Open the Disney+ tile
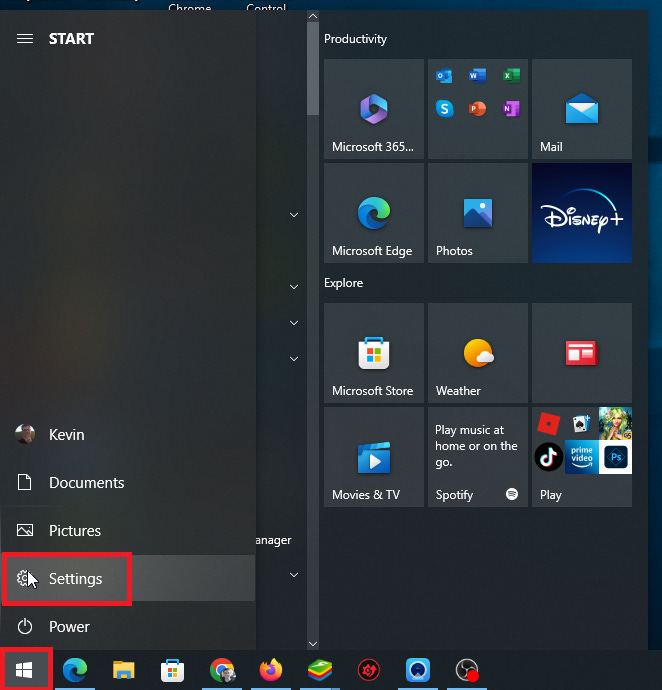The height and width of the screenshot is (690, 662). click(x=582, y=213)
